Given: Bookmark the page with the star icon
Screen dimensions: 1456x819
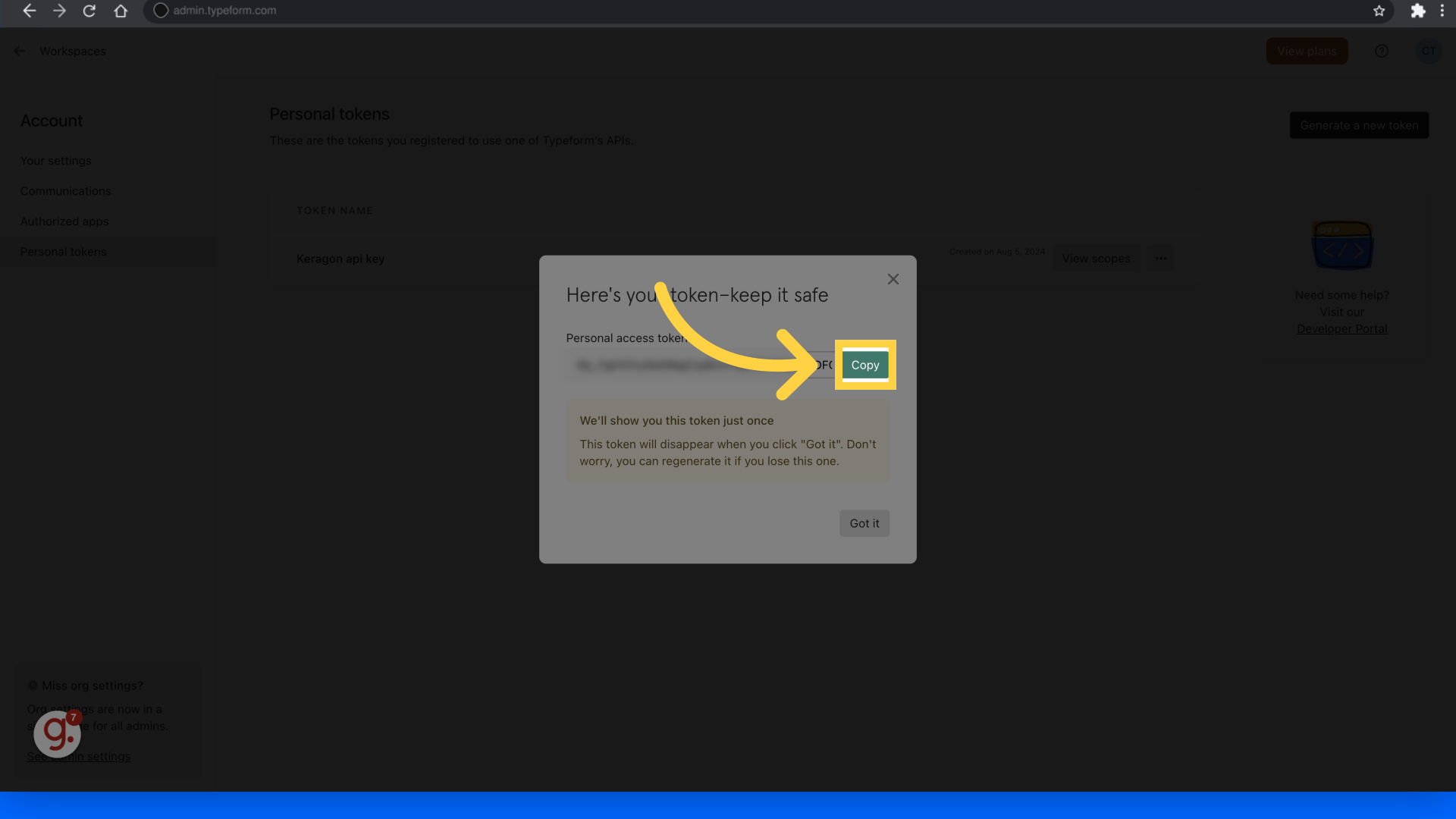Looking at the screenshot, I should pyautogui.click(x=1379, y=11).
